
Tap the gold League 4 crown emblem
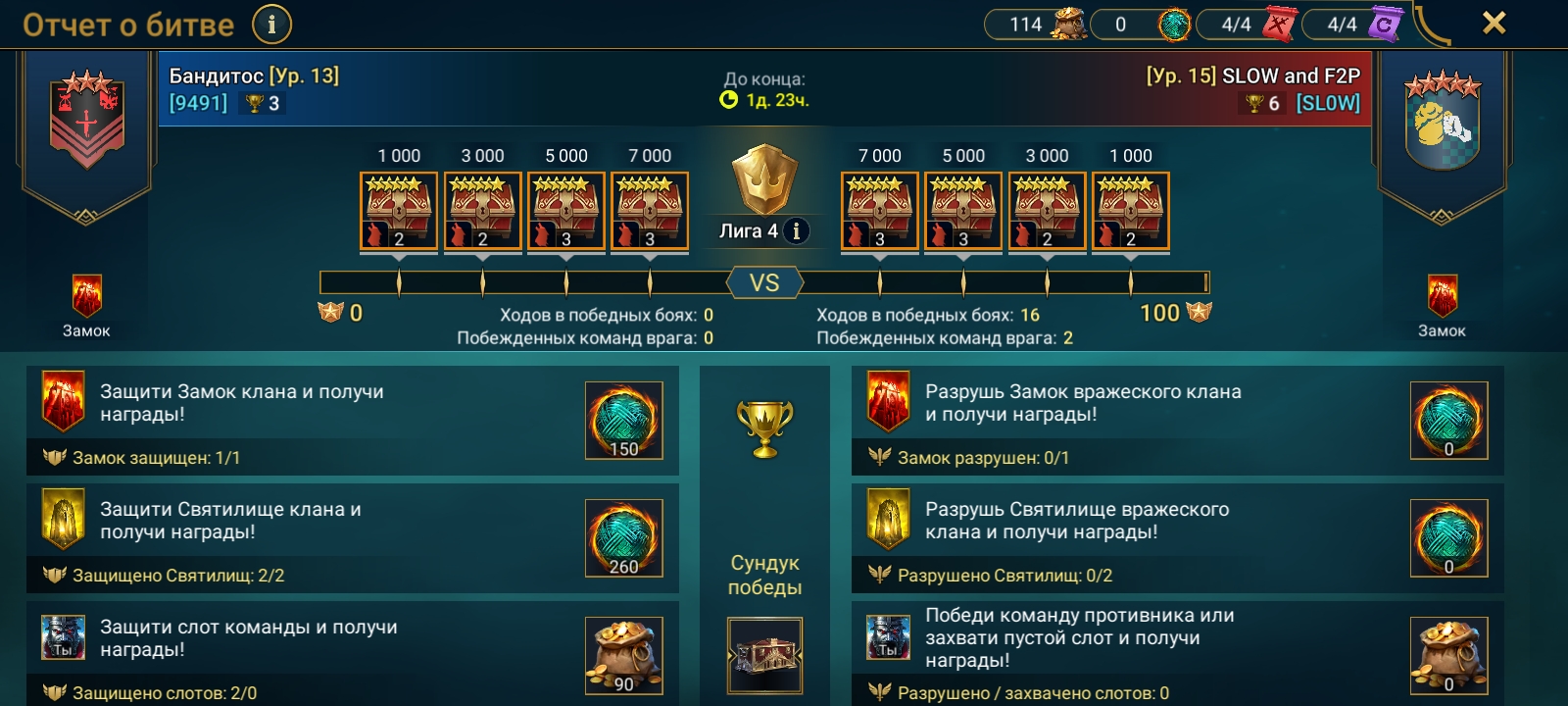tap(764, 180)
